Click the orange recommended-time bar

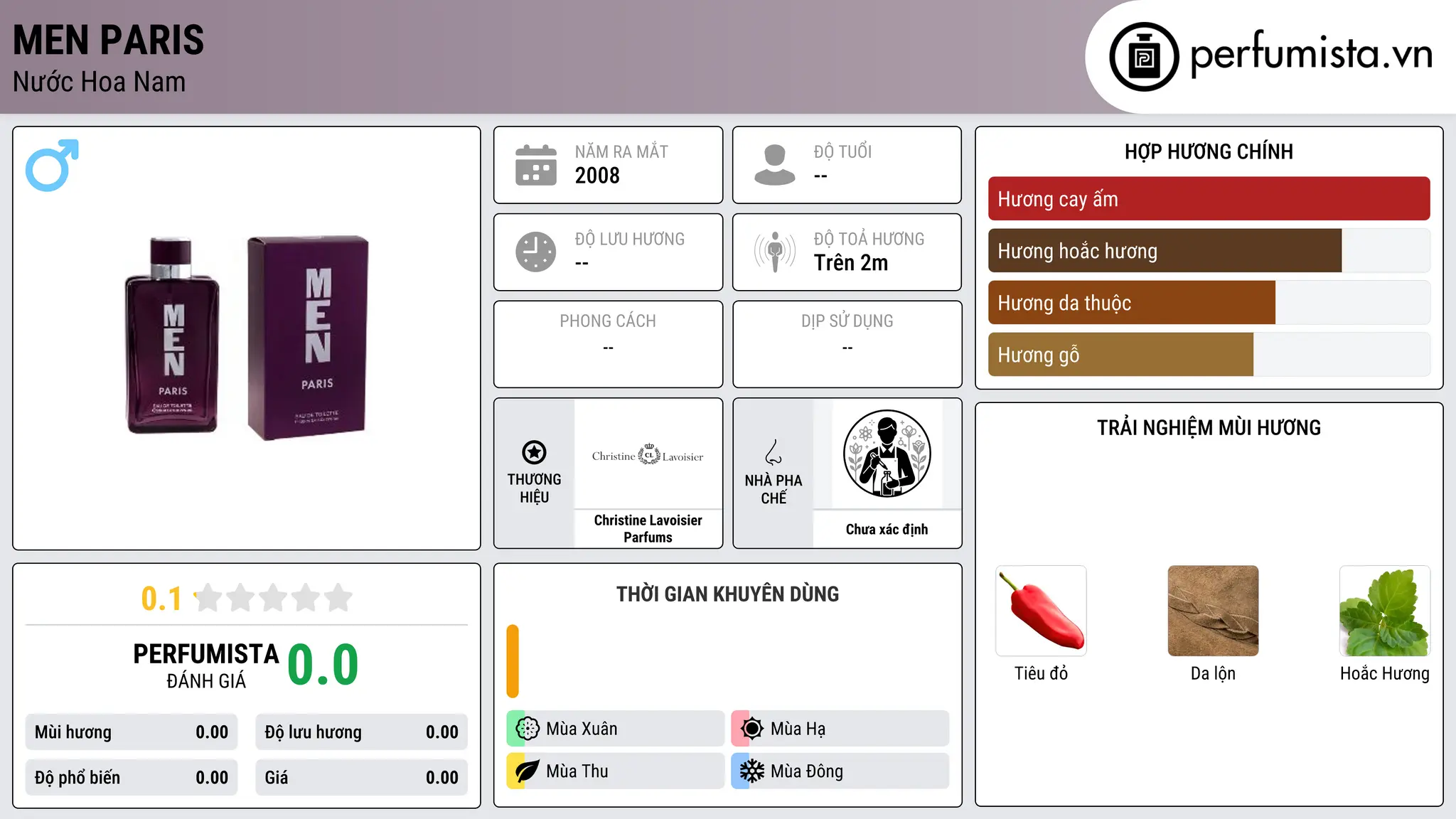tap(513, 661)
